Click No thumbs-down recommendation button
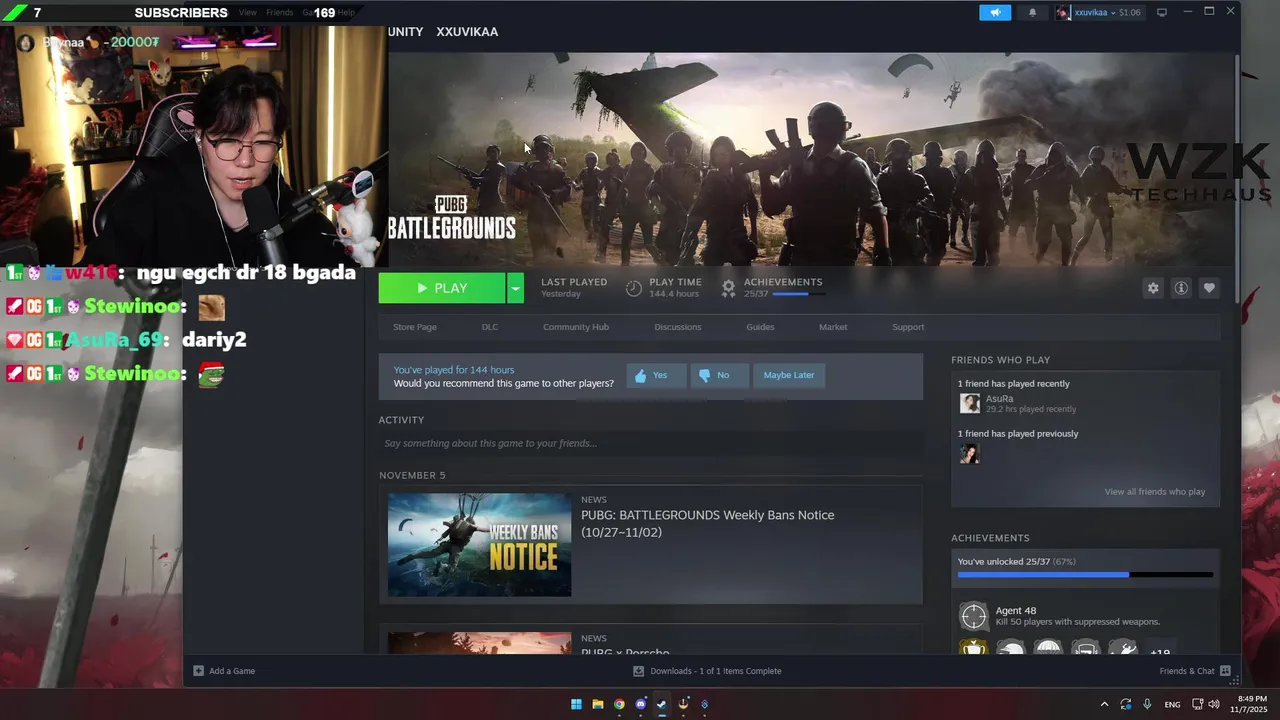This screenshot has height=720, width=1280. point(719,375)
